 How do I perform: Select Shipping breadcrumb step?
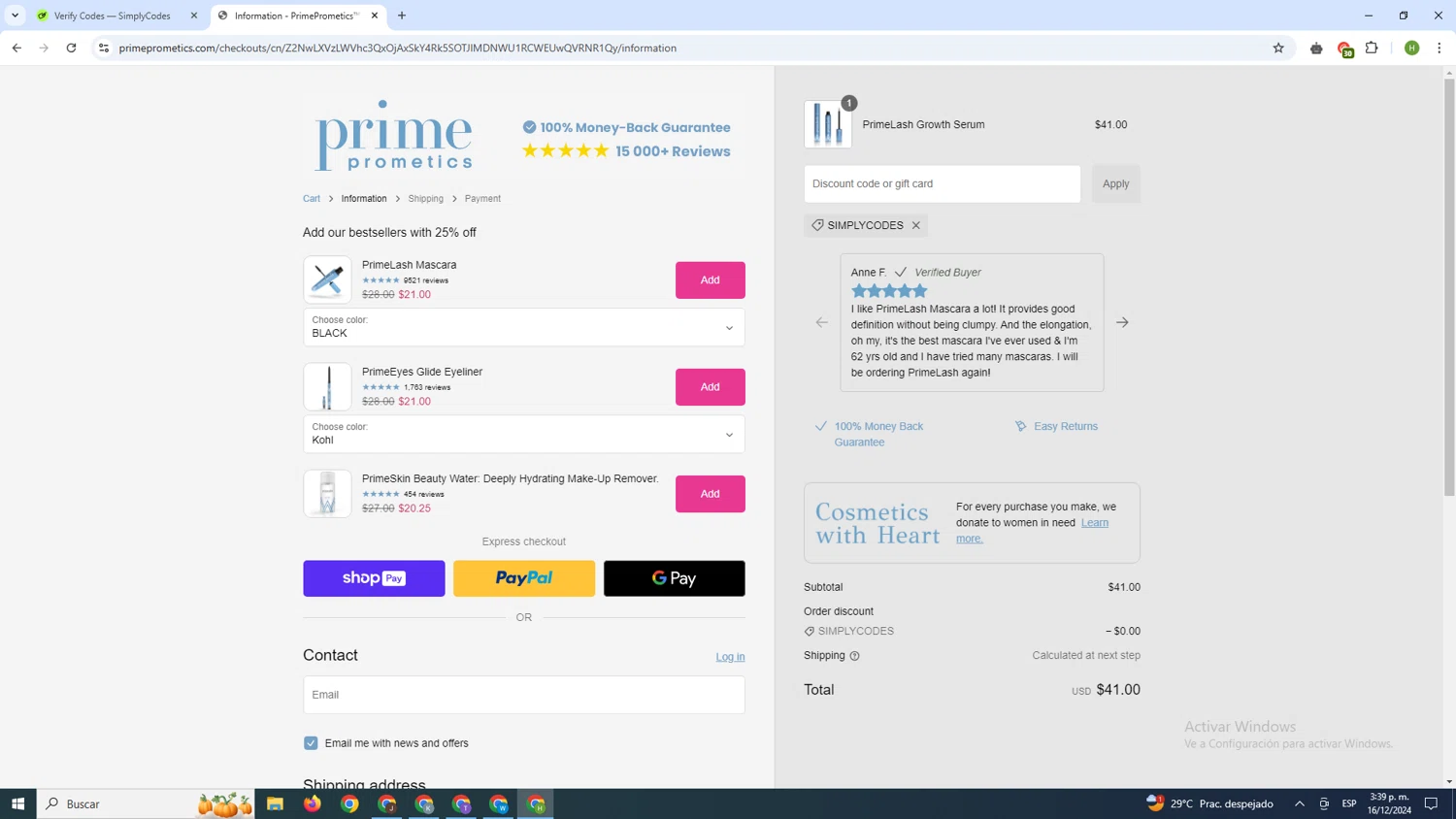[425, 199]
